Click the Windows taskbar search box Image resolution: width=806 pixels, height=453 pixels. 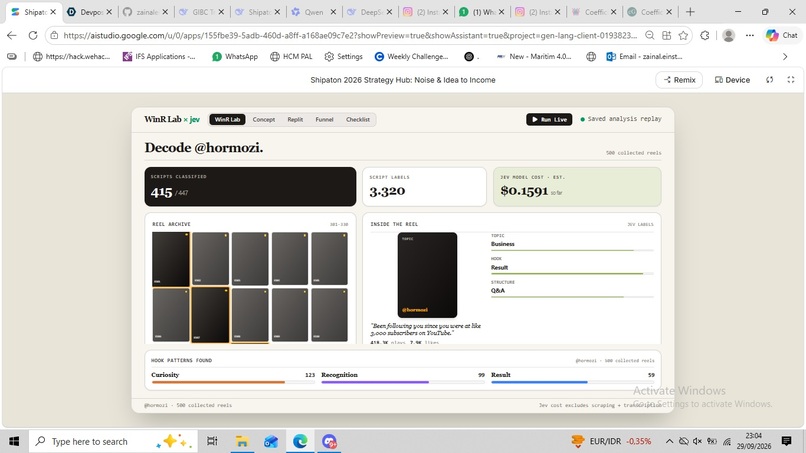[x=113, y=441]
